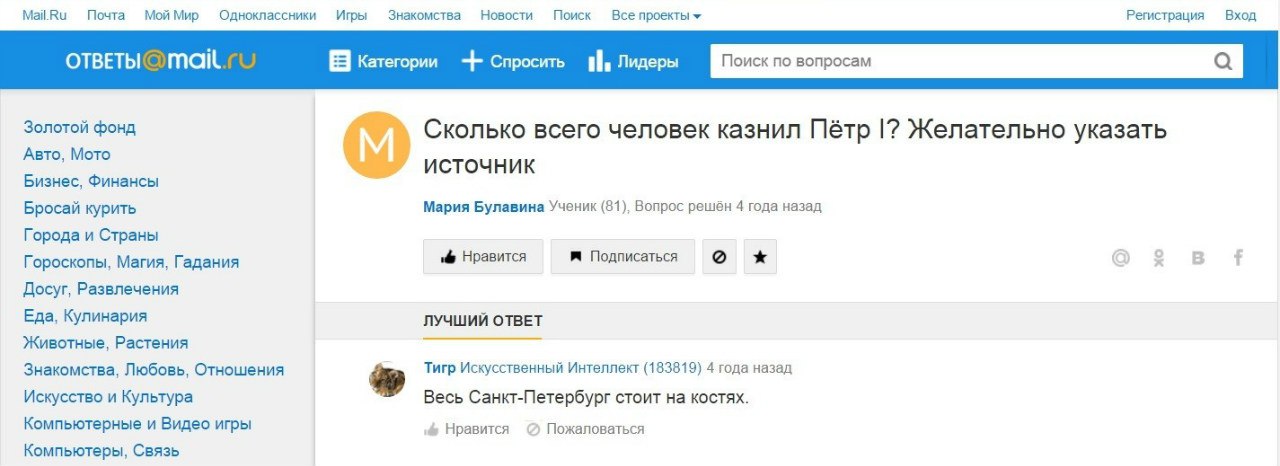This screenshot has width=1280, height=466.
Task: Go to Одноклассники top link
Action: [x=267, y=15]
